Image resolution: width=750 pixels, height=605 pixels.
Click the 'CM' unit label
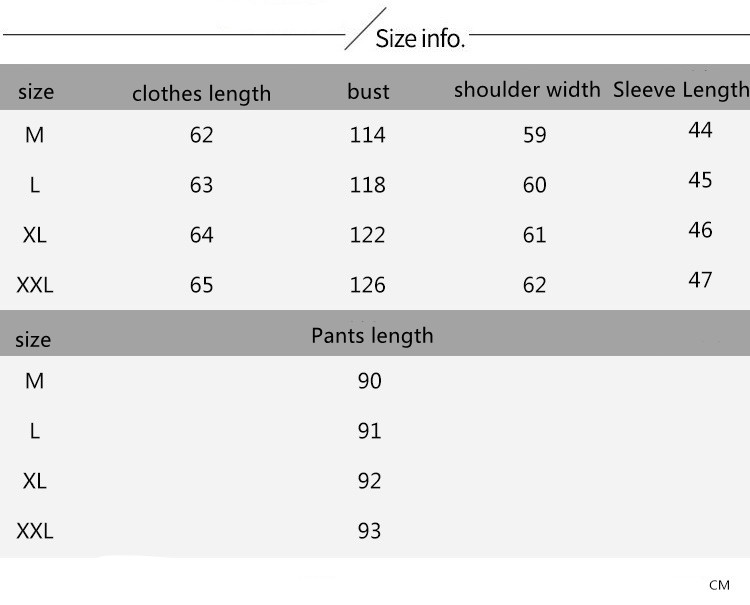(719, 585)
